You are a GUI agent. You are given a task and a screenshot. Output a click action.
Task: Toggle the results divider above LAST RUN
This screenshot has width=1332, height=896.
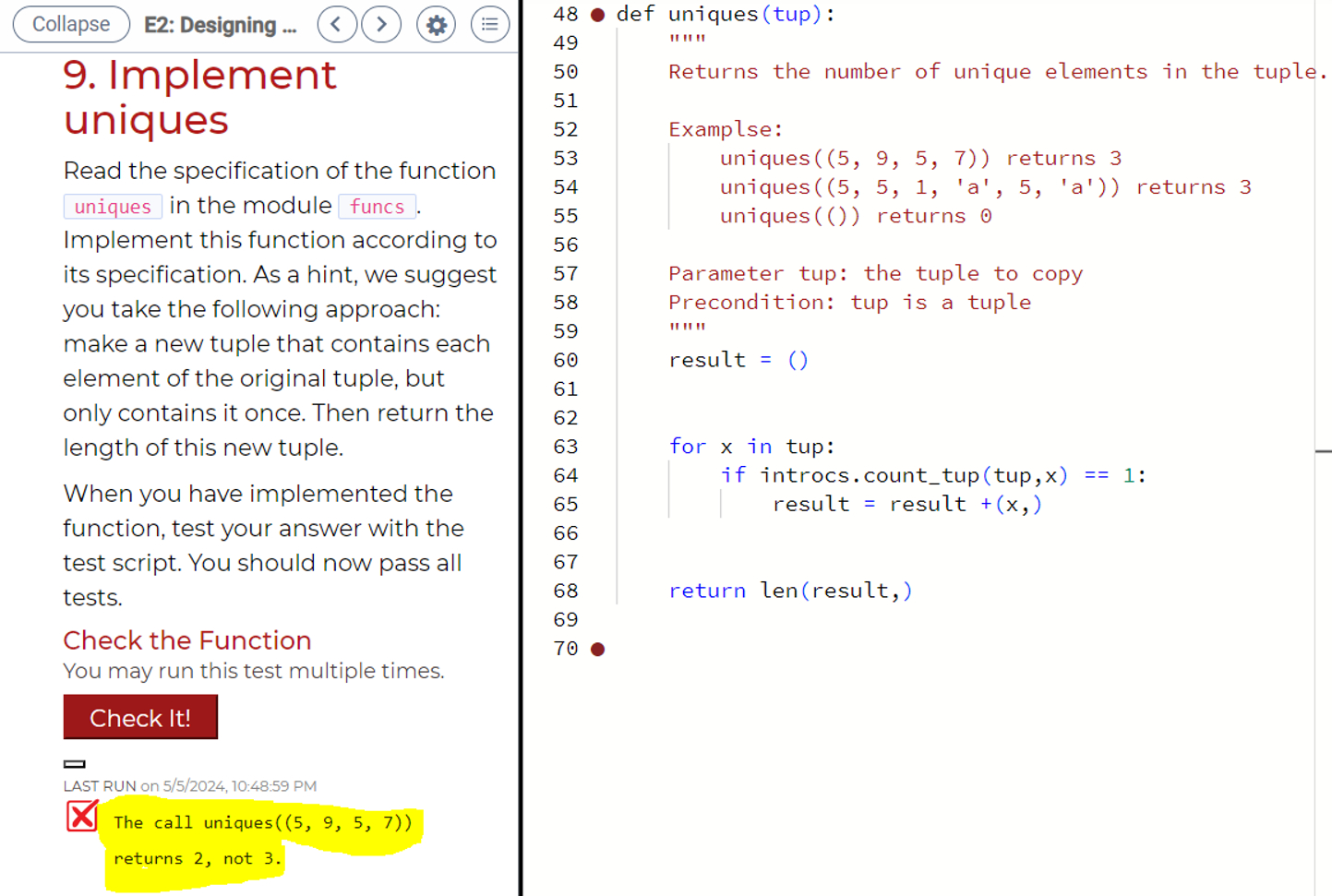(73, 763)
